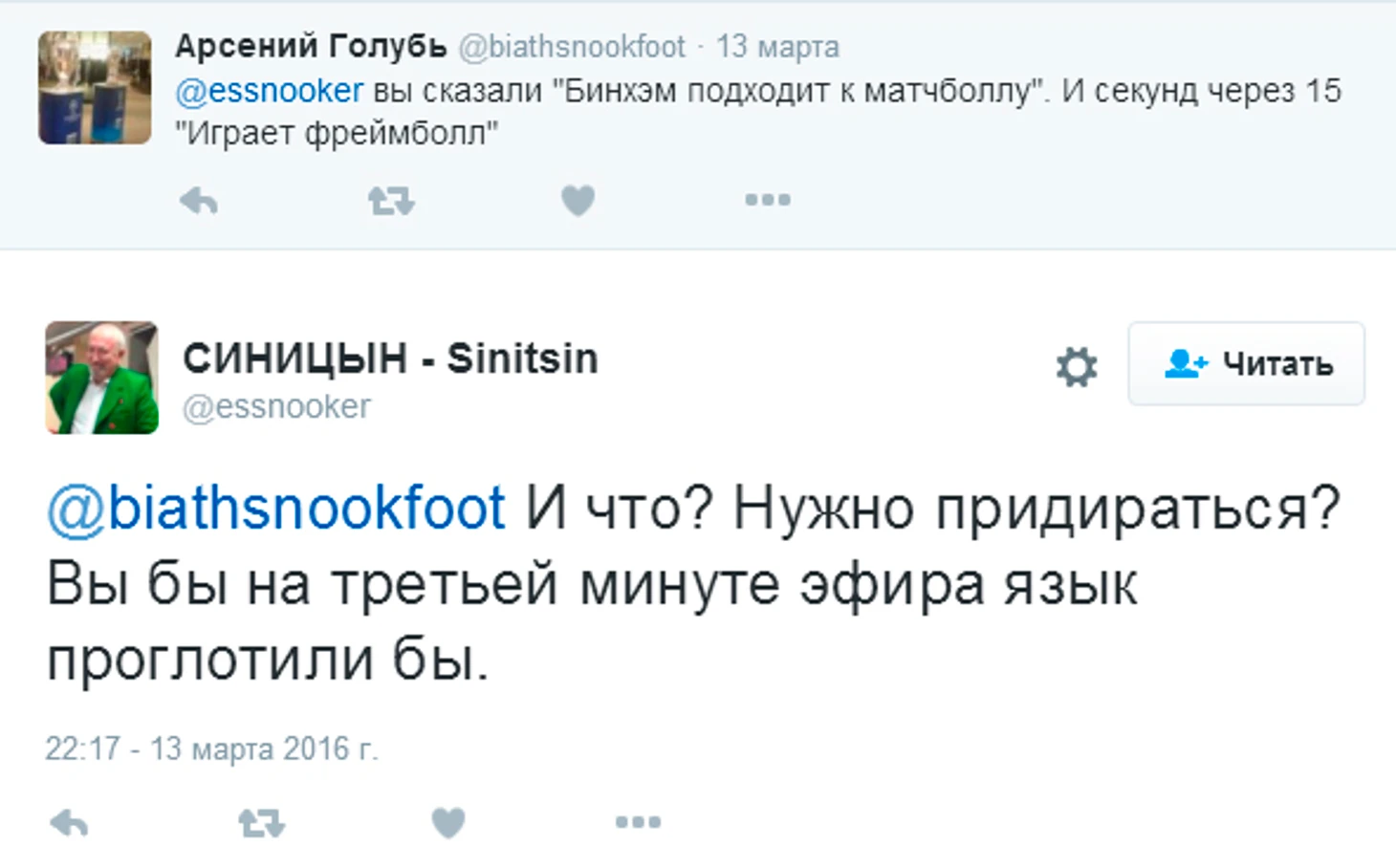Like the top tweet with heart icon
Image resolution: width=1396 pixels, height=868 pixels.
(578, 201)
